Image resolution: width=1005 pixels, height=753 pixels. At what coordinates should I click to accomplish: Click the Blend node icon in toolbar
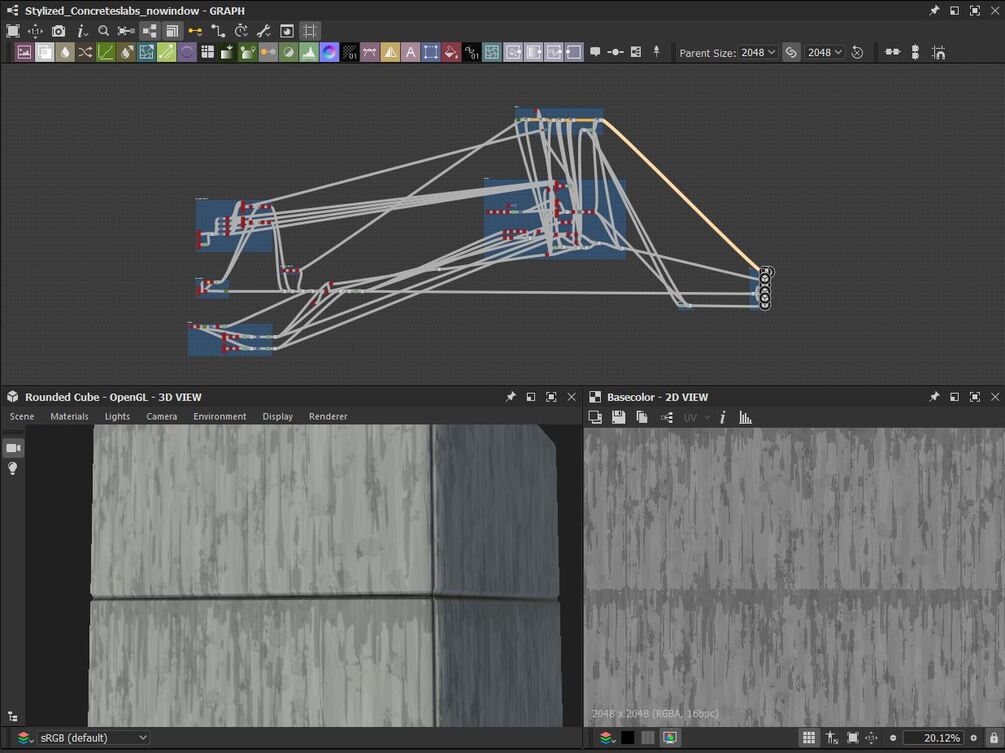coord(45,52)
